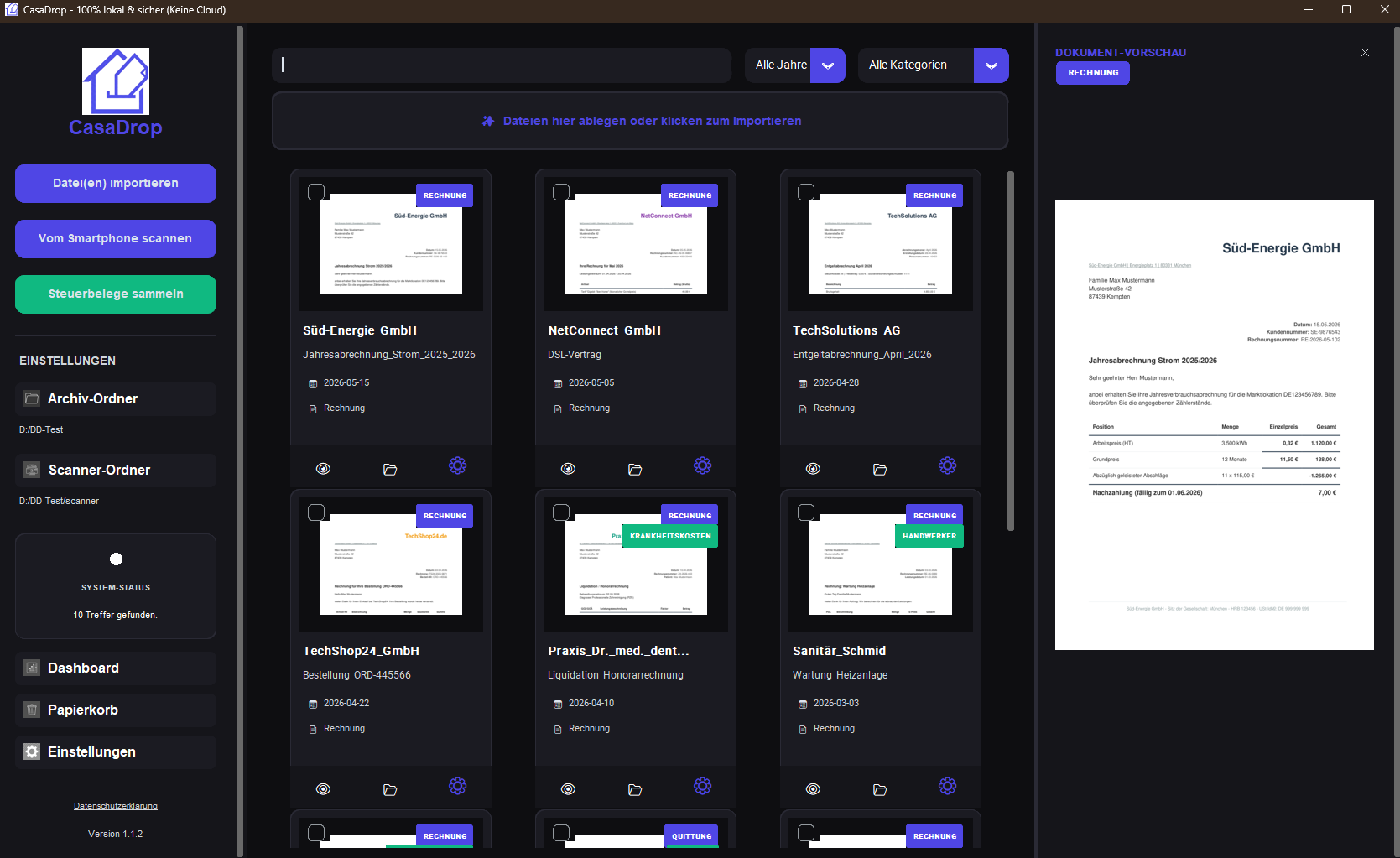Open folder for Praxis_Dr._med._dent card

[x=635, y=789]
